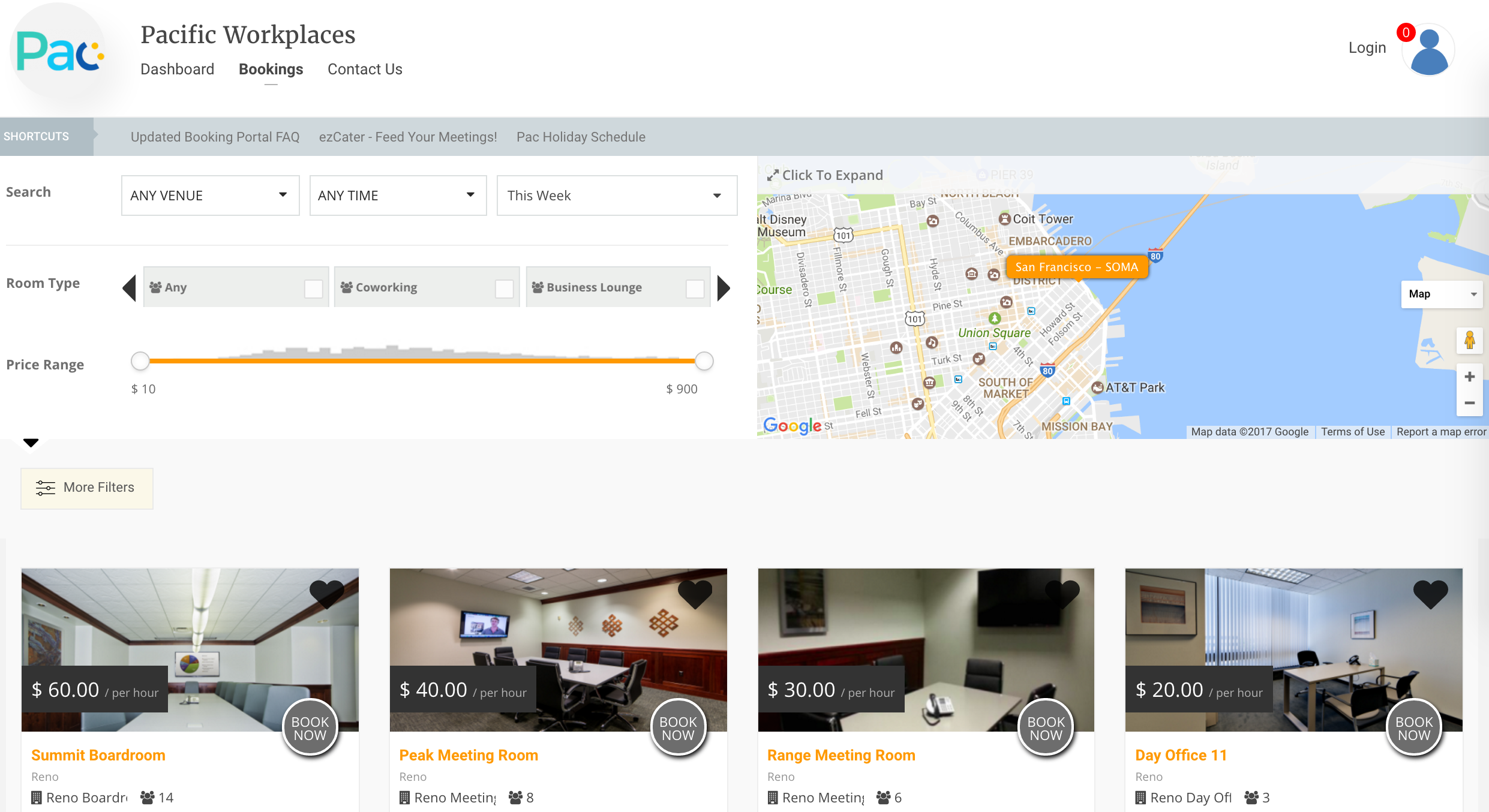
Task: Open the ANY TIME time dropdown
Action: pyautogui.click(x=394, y=195)
